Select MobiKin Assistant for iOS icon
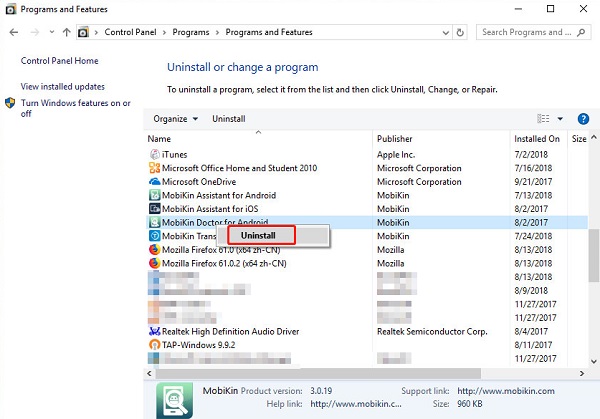This screenshot has width=600, height=419. click(x=154, y=209)
